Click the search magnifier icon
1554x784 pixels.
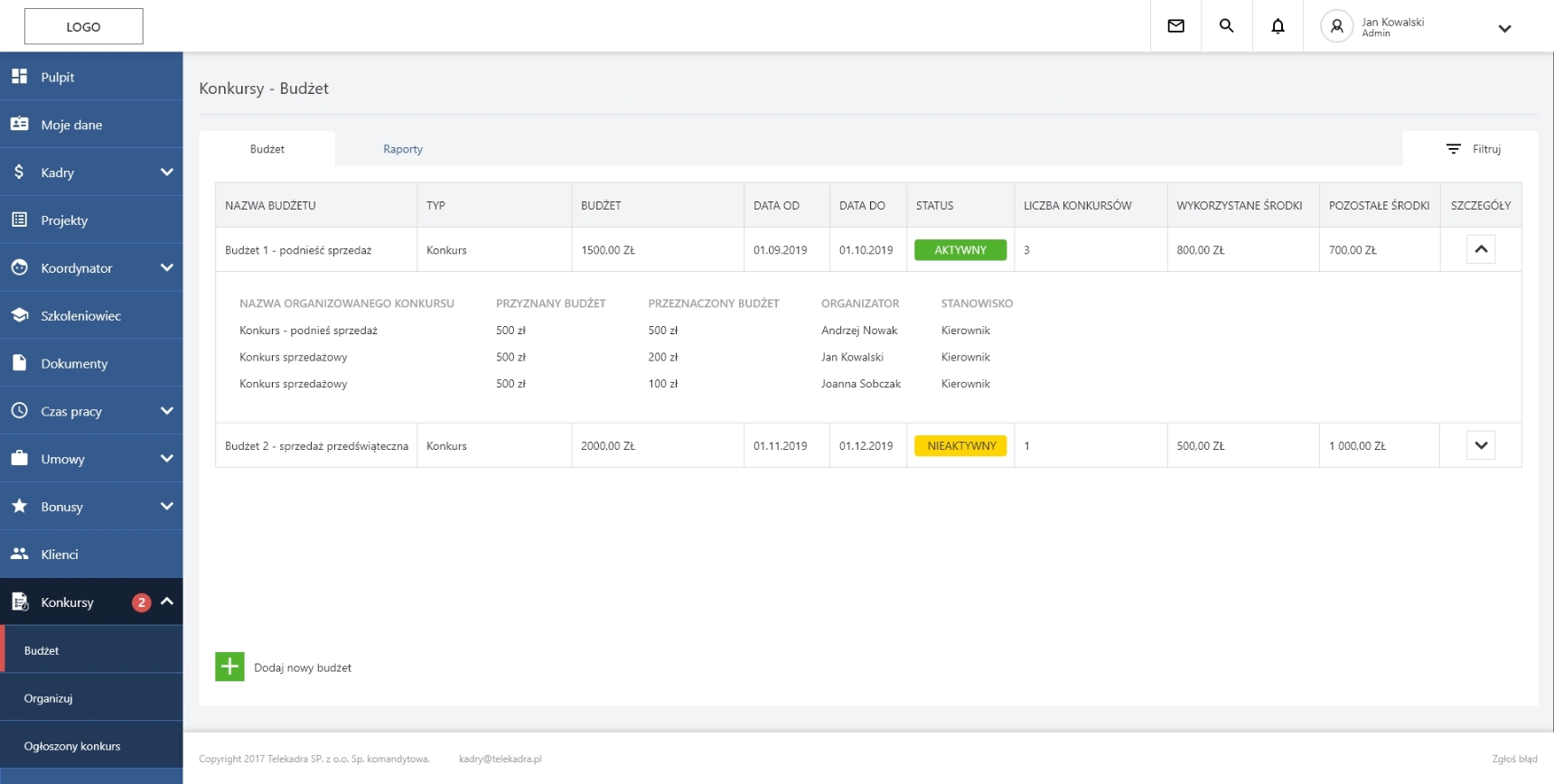(1226, 26)
